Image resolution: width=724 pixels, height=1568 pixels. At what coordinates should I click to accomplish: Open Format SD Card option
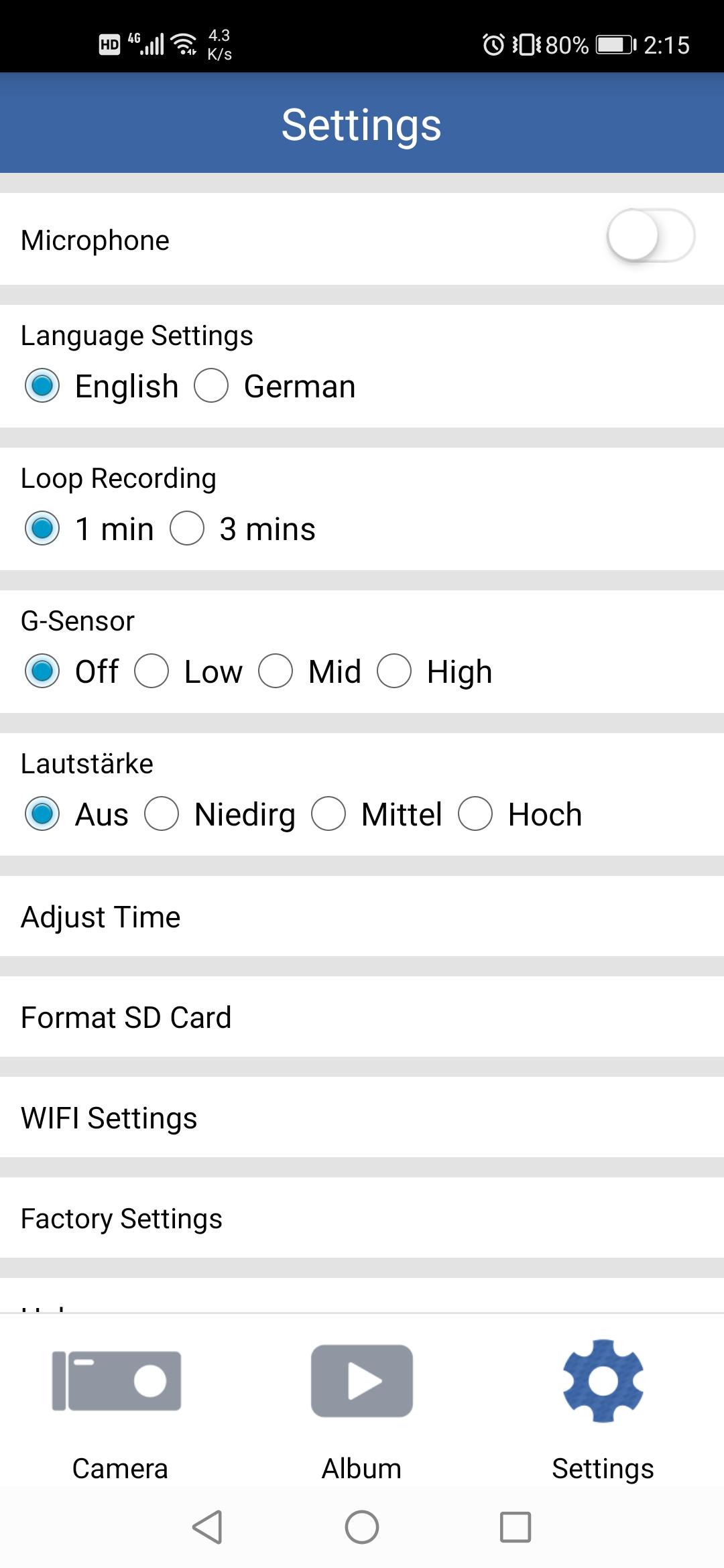coord(362,1017)
